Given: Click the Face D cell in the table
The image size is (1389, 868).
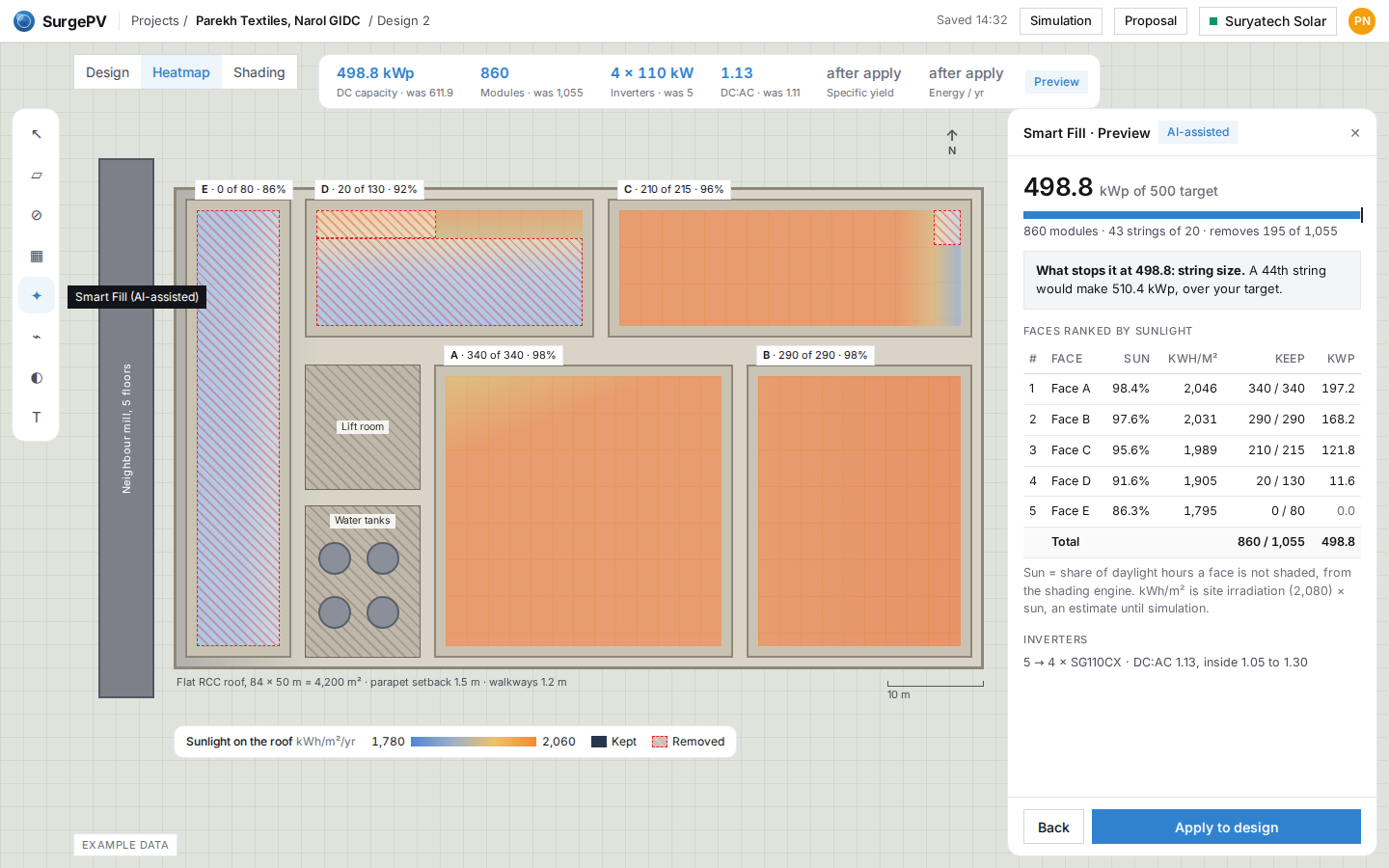Looking at the screenshot, I should coord(1071,481).
